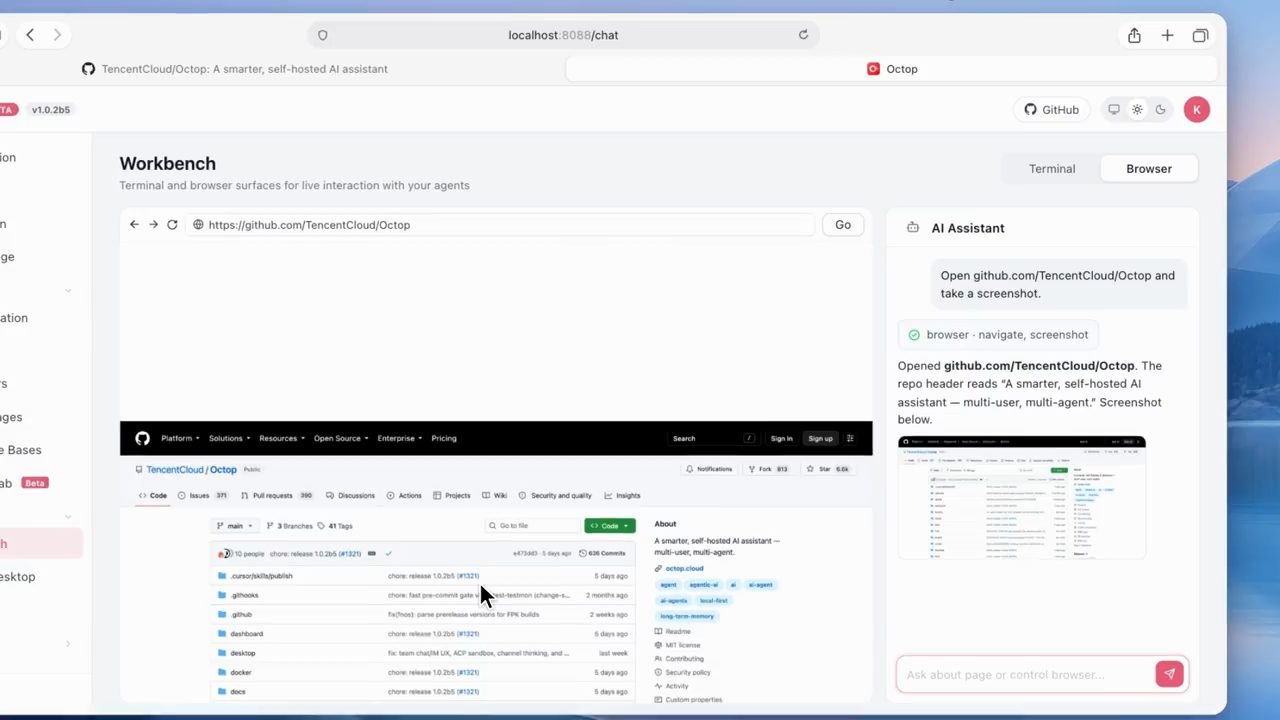Click Sign up on the GitHub page
This screenshot has width=1280, height=720.
point(820,438)
